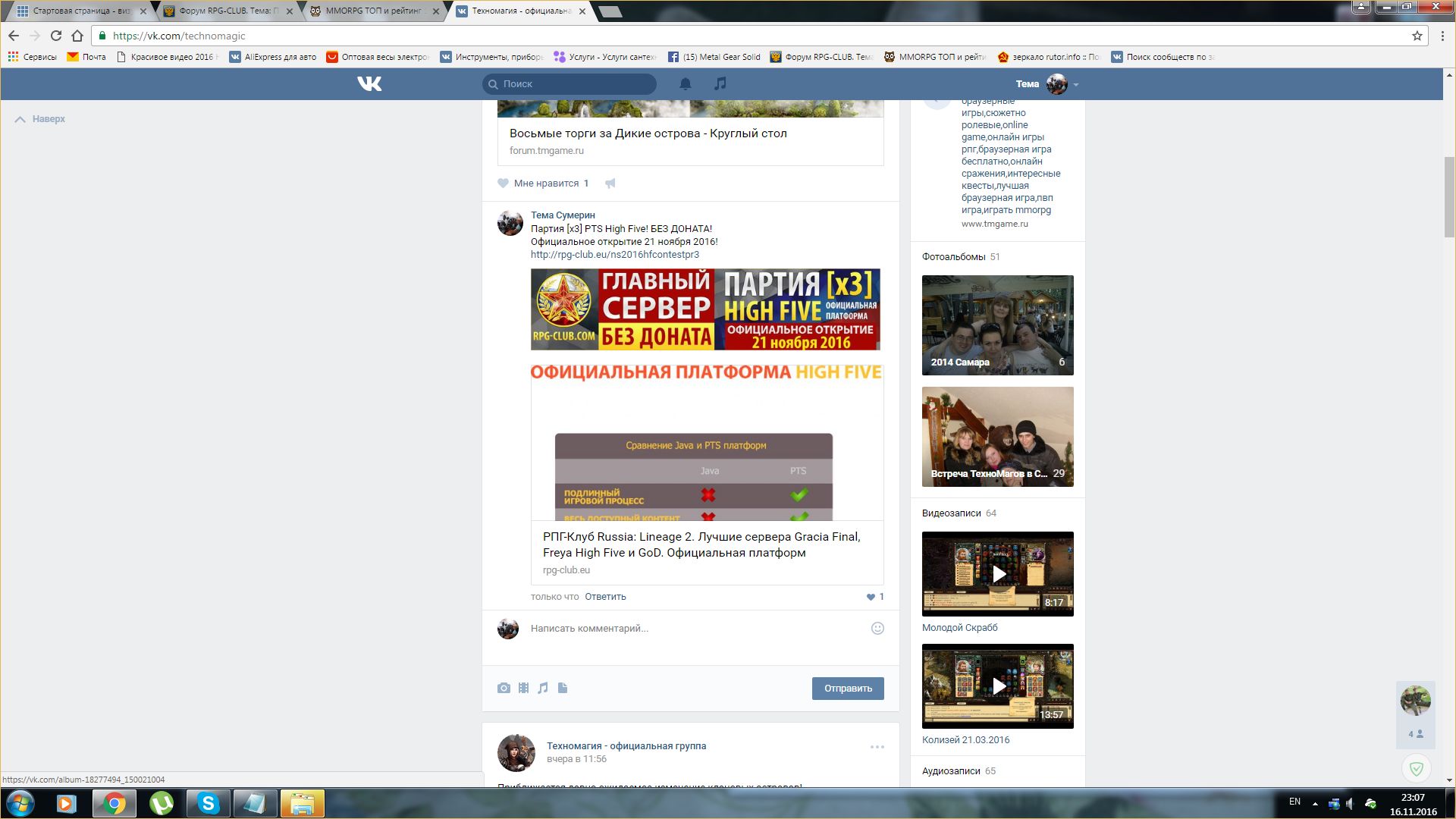
Task: Attach a video with the film icon
Action: click(x=523, y=688)
